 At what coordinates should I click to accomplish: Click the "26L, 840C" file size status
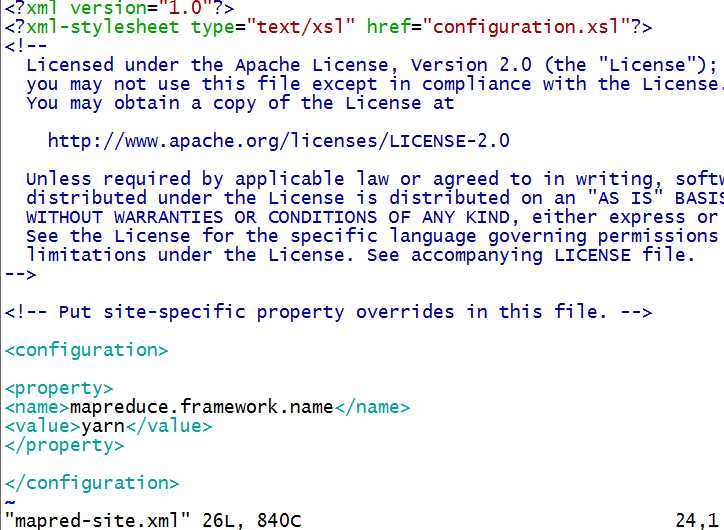[x=252, y=521]
